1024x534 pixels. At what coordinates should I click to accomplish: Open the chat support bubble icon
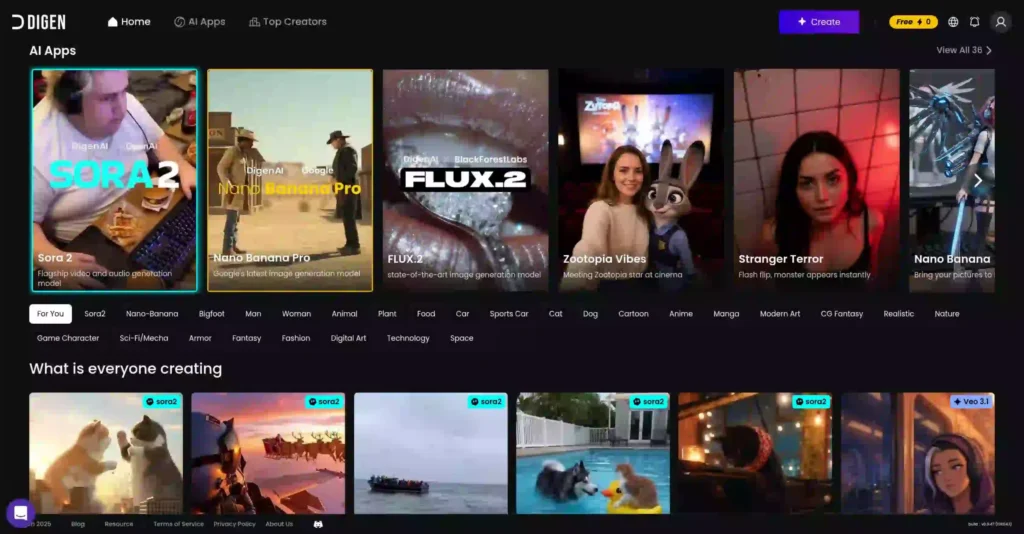pyautogui.click(x=20, y=512)
